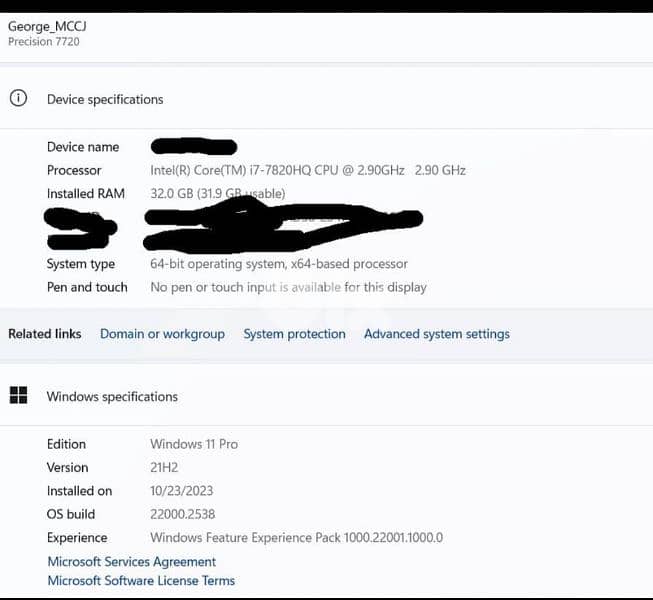653x600 pixels.
Task: Click the Windows logo beside Windows specifications
Action: point(18,395)
